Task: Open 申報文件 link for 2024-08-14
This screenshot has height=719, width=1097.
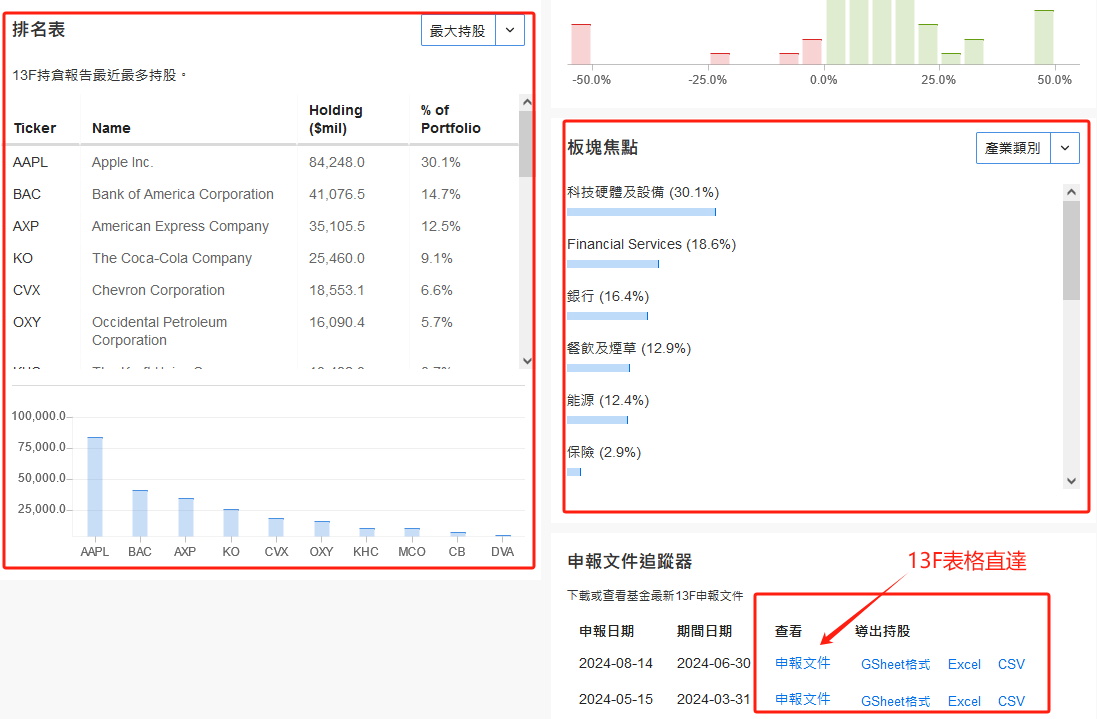Action: 802,663
